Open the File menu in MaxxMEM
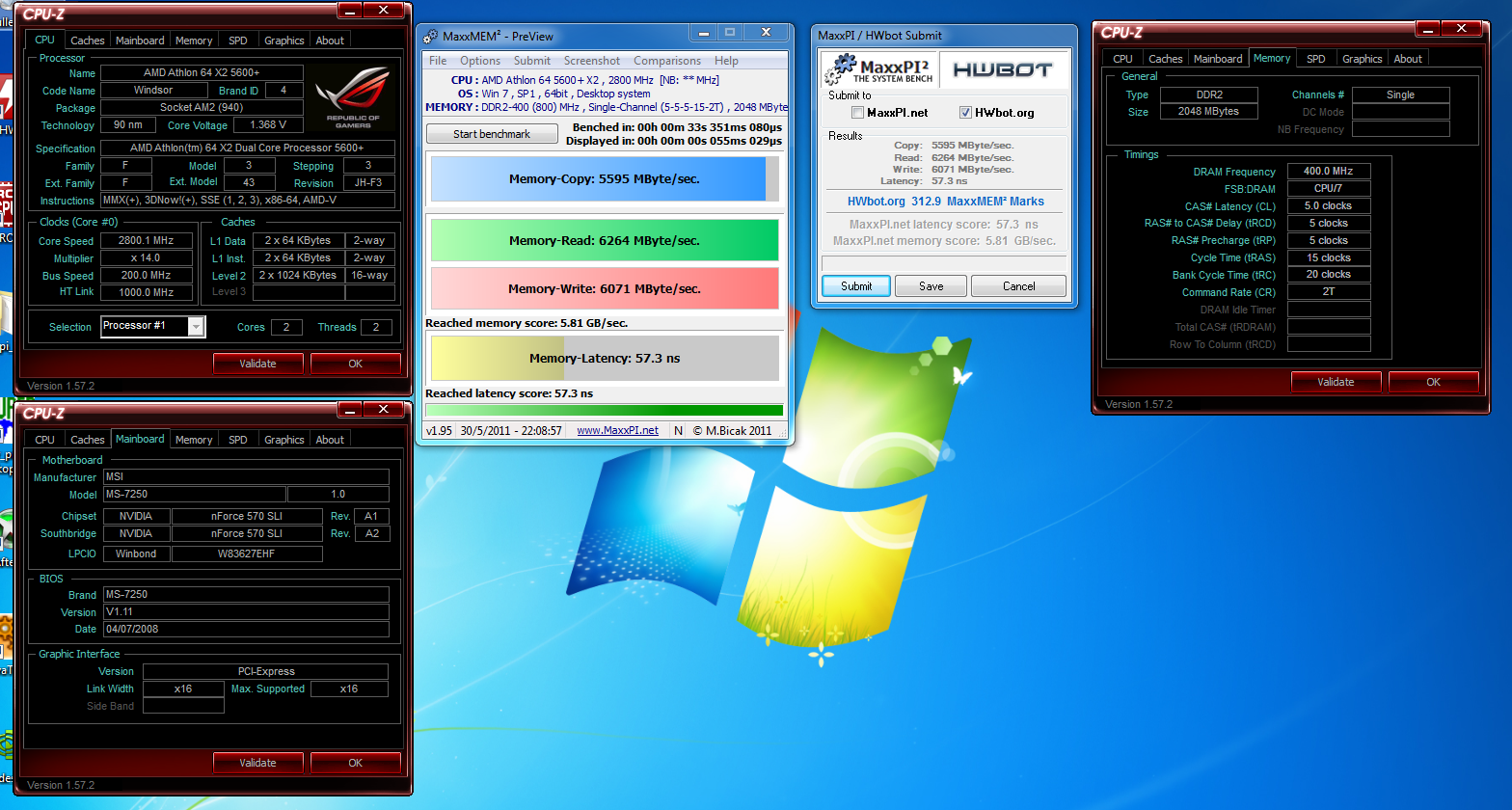The width and height of the screenshot is (1512, 810). (438, 61)
